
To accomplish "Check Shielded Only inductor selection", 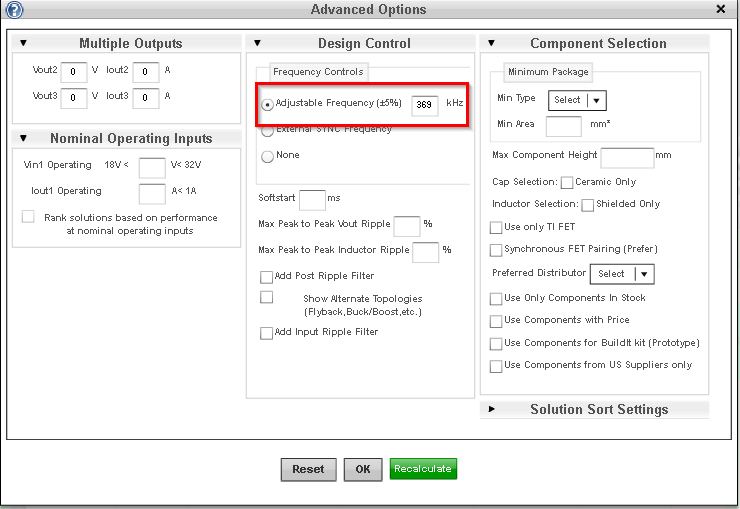I will coord(588,205).
